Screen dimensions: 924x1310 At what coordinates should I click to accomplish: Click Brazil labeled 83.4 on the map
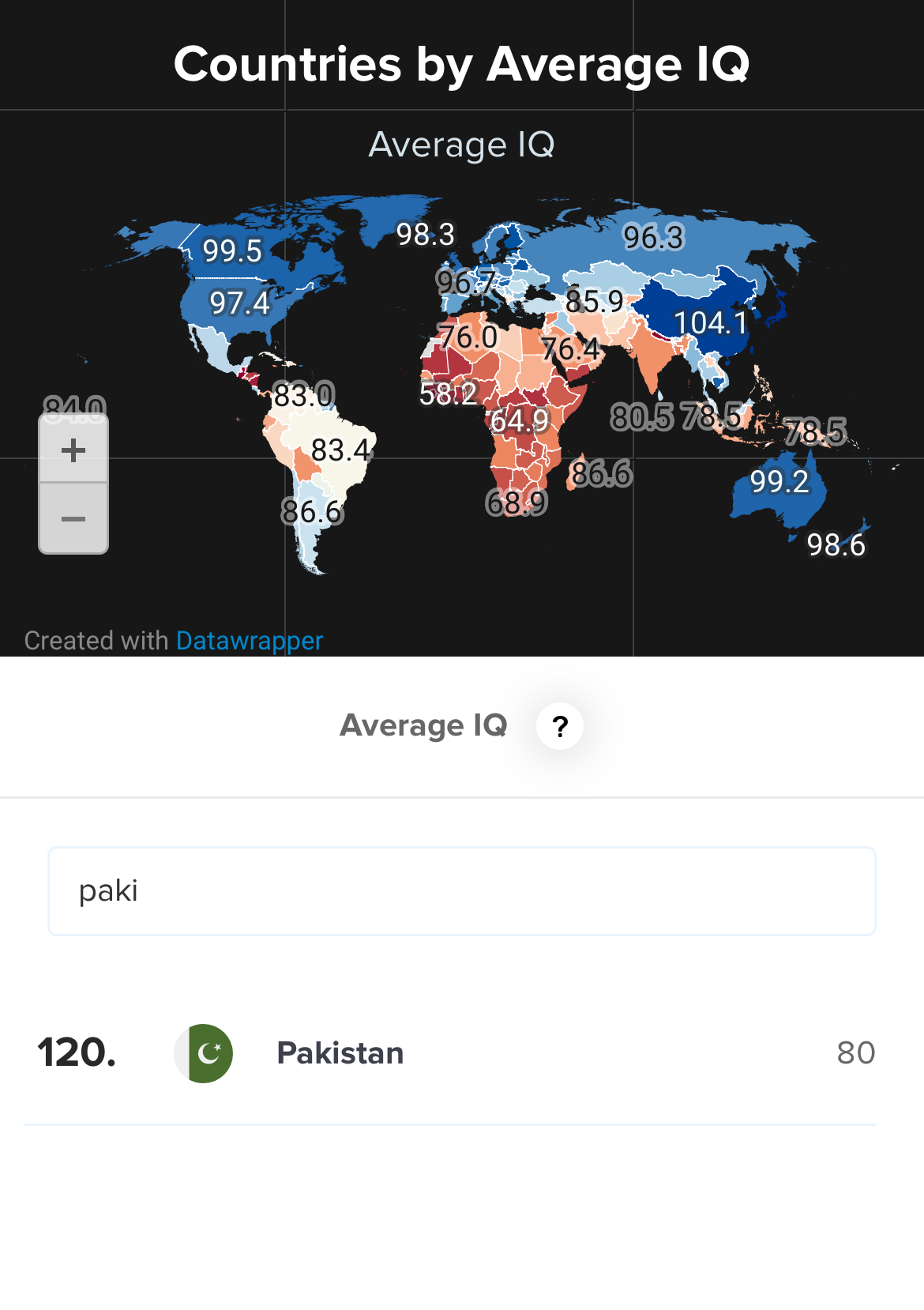pos(340,450)
